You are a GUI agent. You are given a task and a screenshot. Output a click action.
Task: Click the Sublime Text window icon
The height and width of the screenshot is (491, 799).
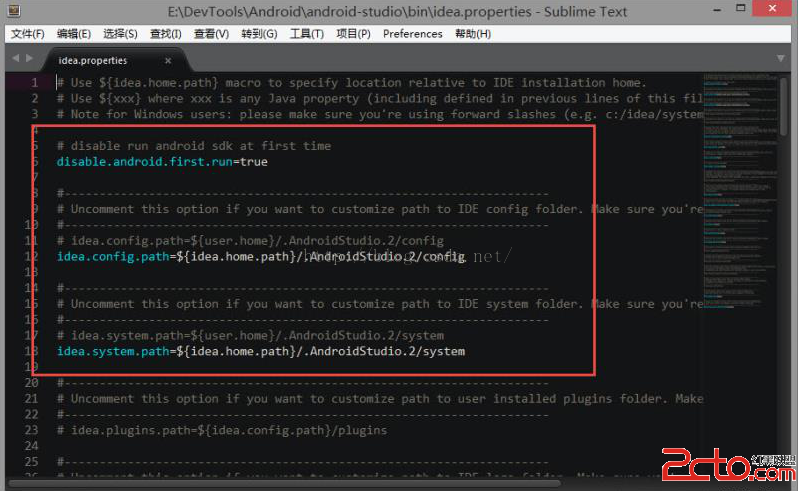[14, 10]
